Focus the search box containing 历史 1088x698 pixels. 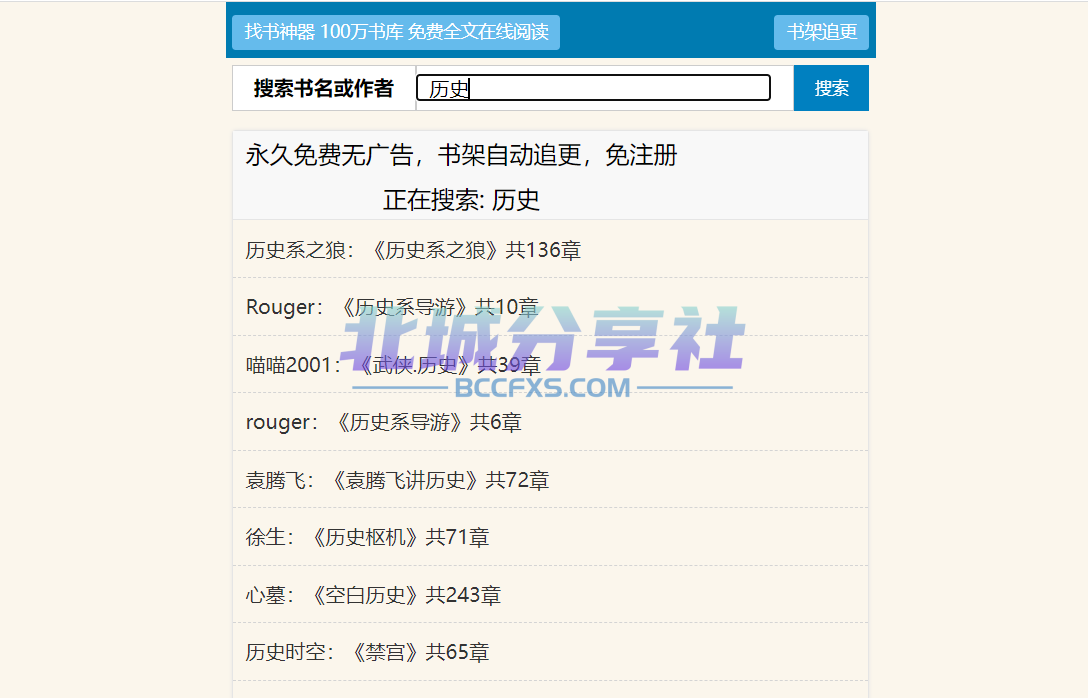coord(593,88)
